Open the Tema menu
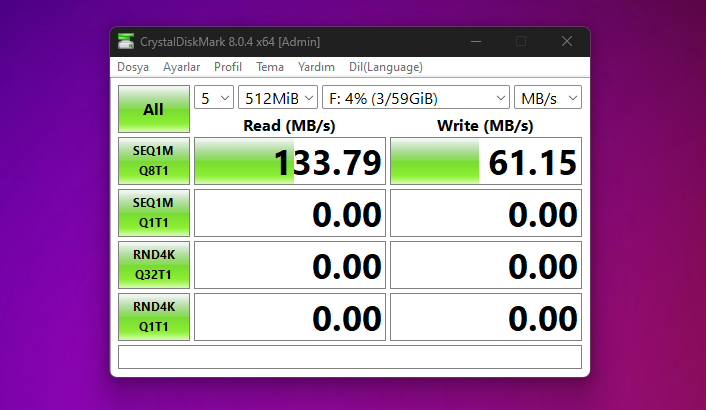706x410 pixels. (270, 67)
